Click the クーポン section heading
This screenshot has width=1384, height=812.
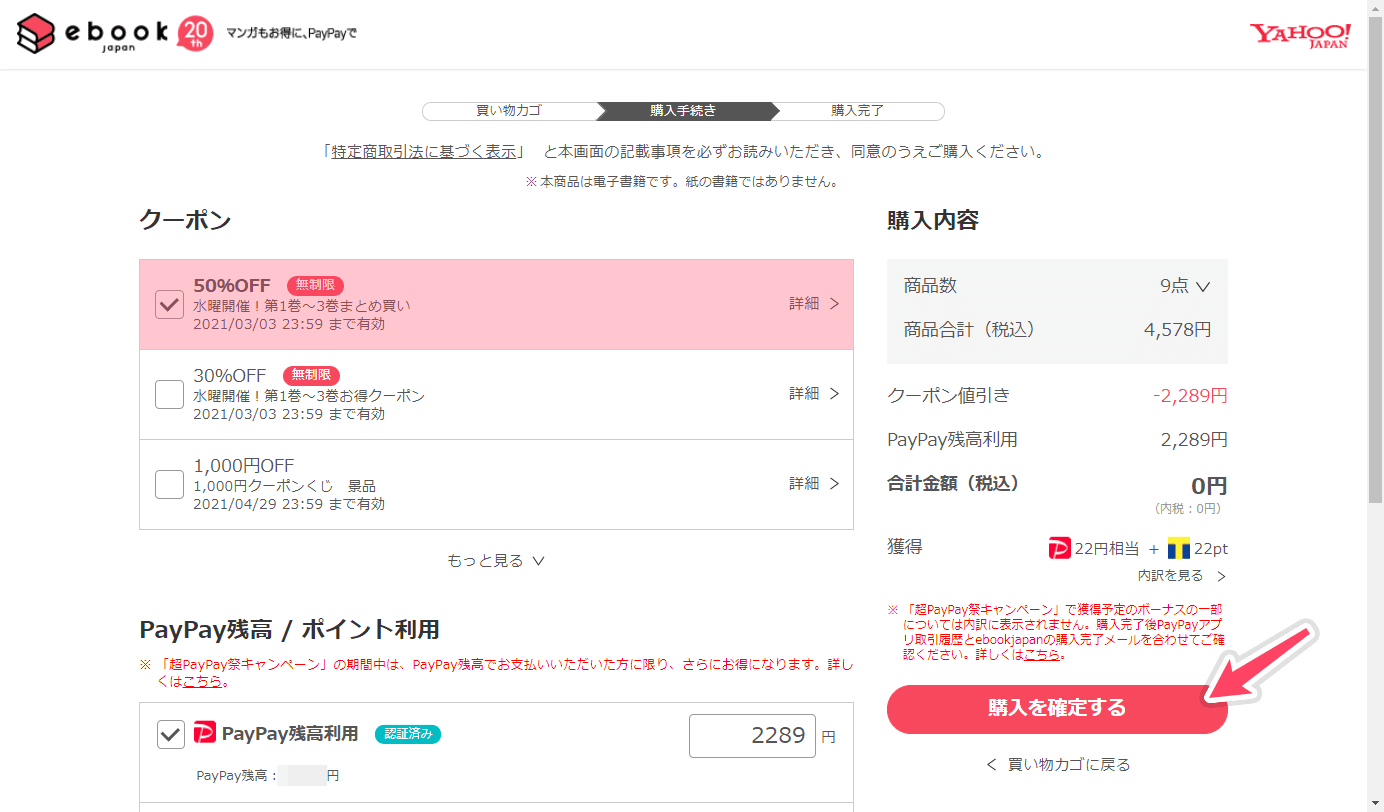coord(185,221)
